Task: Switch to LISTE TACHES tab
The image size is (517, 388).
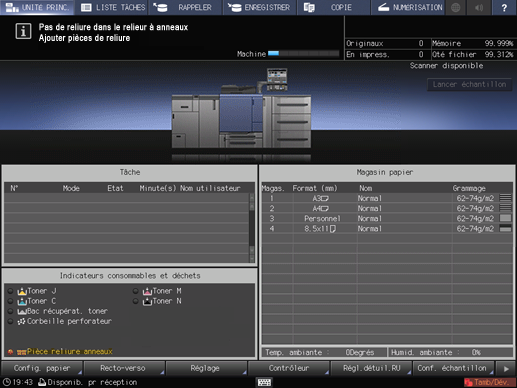Action: (x=111, y=7)
